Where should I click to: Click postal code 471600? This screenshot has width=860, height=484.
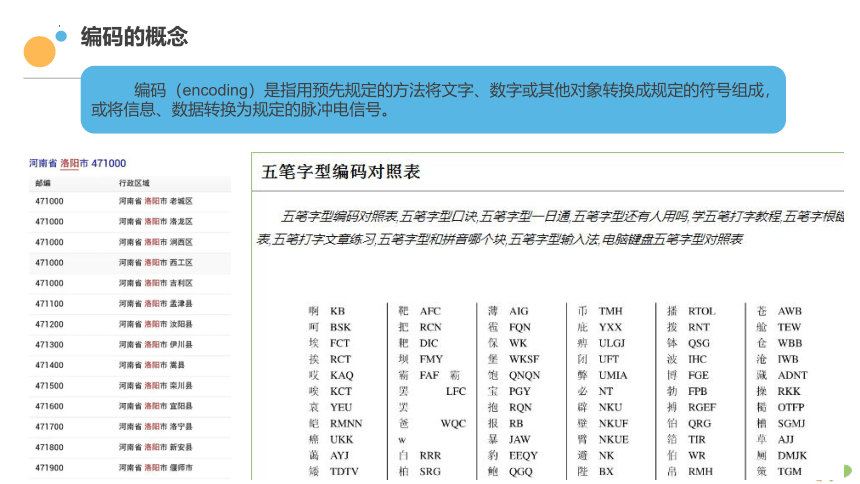point(49,406)
